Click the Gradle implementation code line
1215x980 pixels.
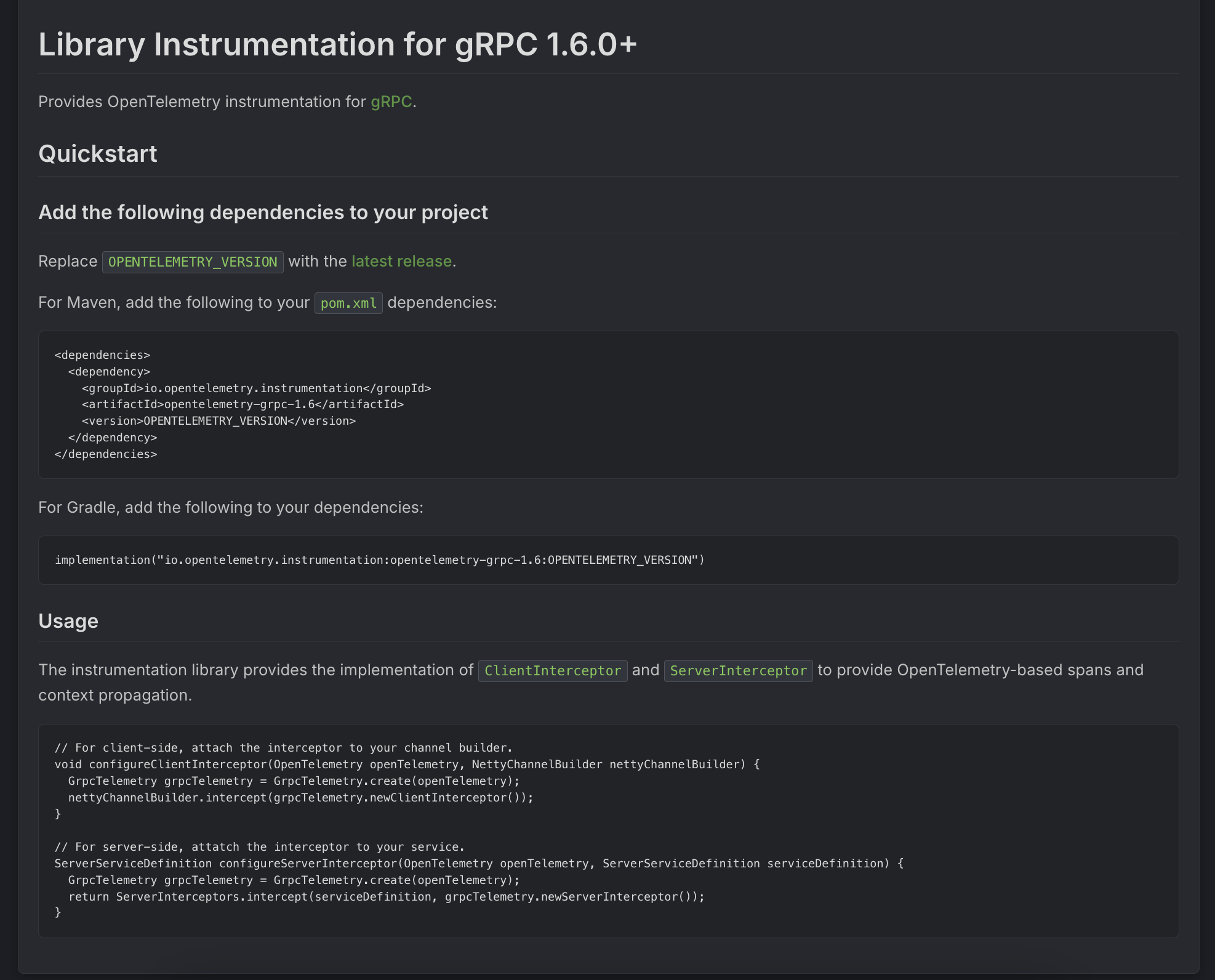coord(379,560)
